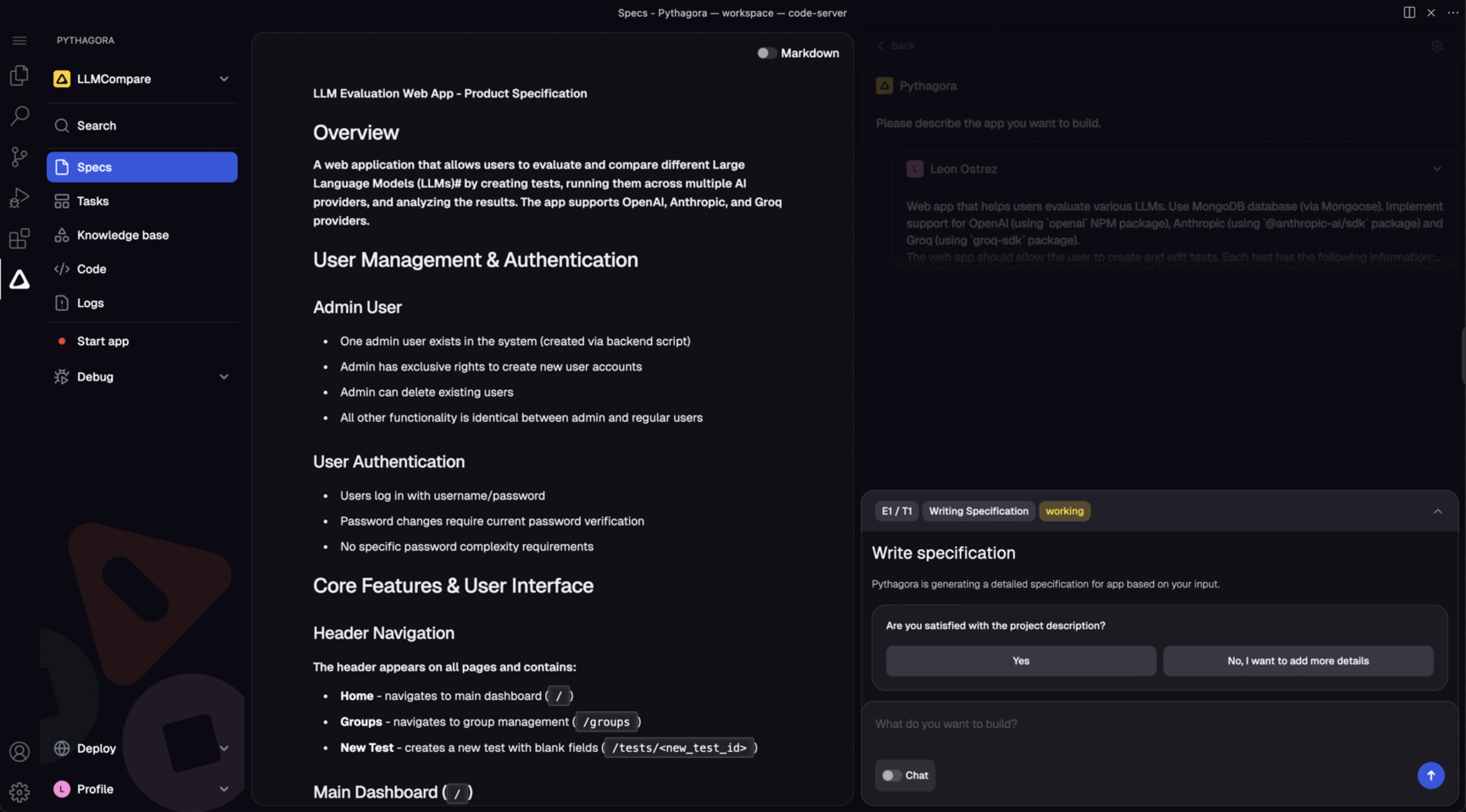This screenshot has width=1466, height=812.
Task: Open the Knowledge base item
Action: 142,235
